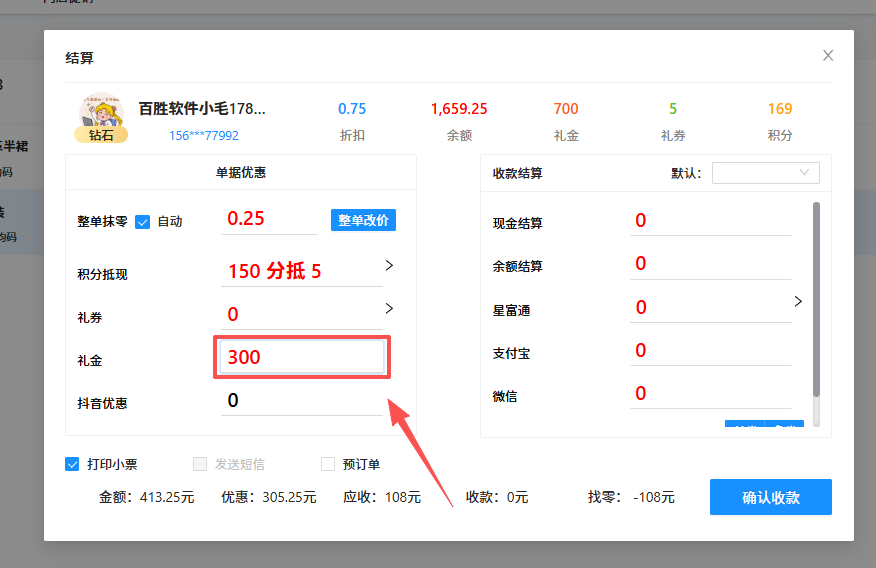Click the arrow right of 星富通 payment field
Viewport: 876px width, 568px height.
coord(797,301)
